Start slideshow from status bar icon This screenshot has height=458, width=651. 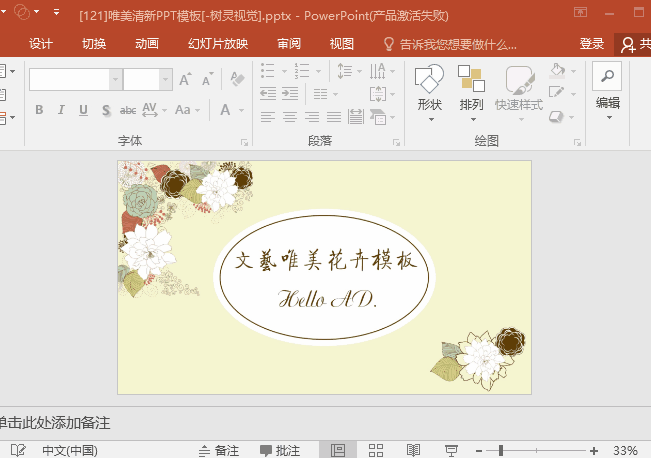(x=451, y=450)
